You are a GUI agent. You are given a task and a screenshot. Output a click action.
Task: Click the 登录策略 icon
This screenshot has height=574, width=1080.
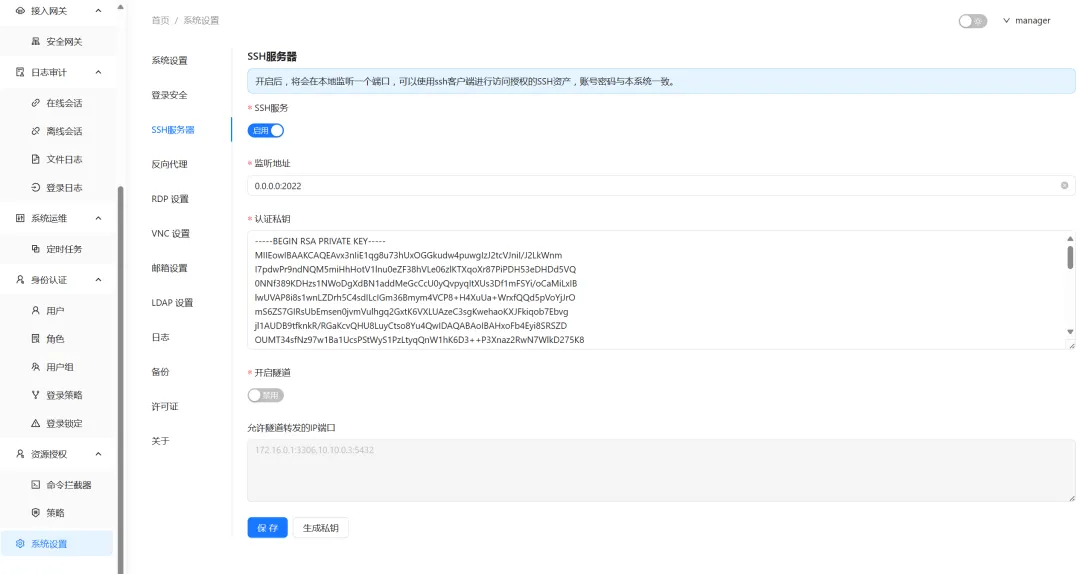click(36, 395)
